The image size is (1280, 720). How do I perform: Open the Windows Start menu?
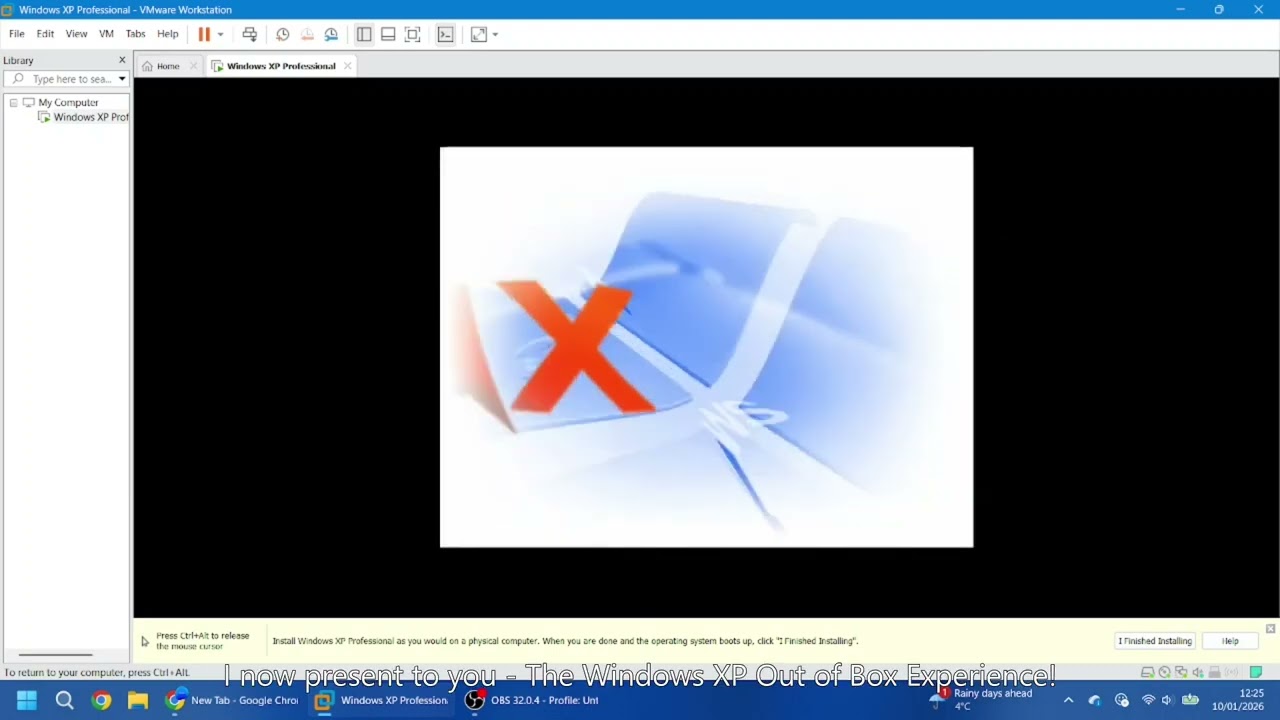27,700
